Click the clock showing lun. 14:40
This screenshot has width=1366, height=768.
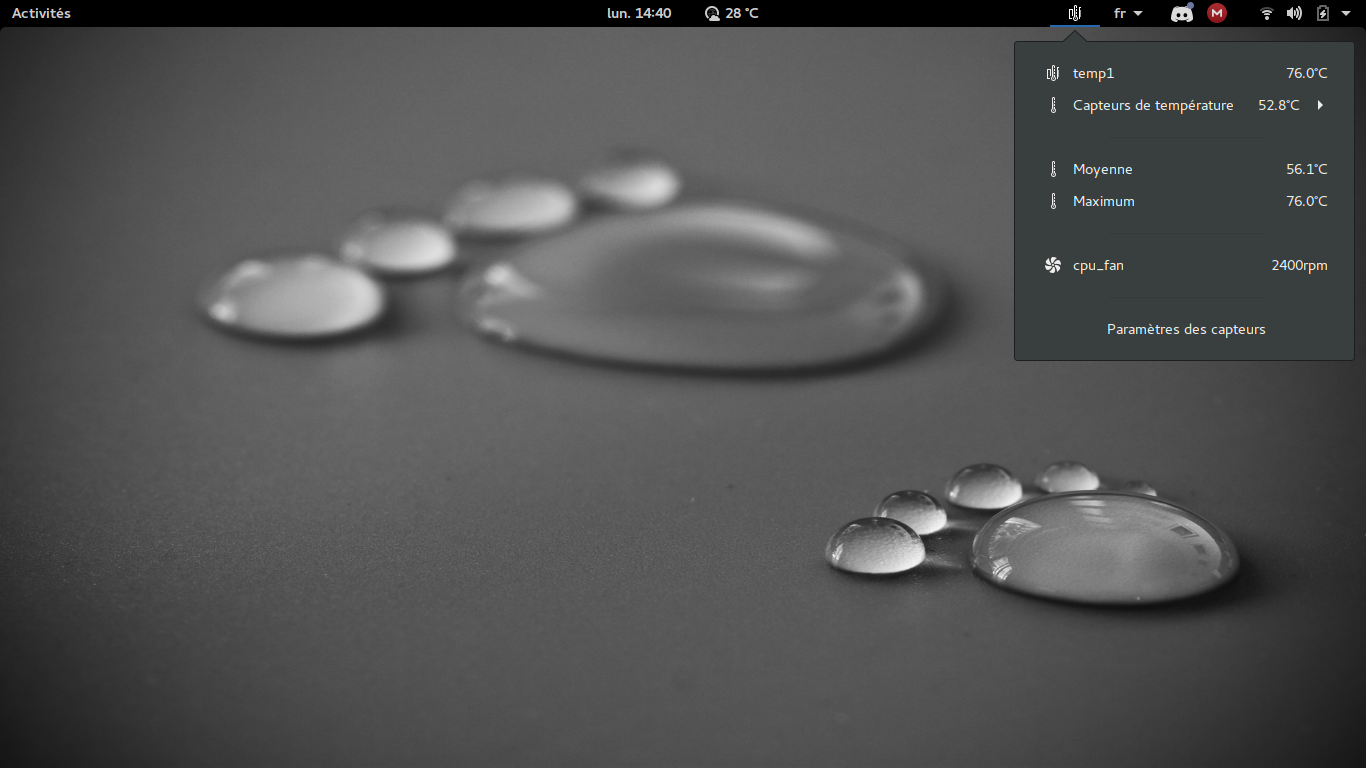[x=639, y=13]
